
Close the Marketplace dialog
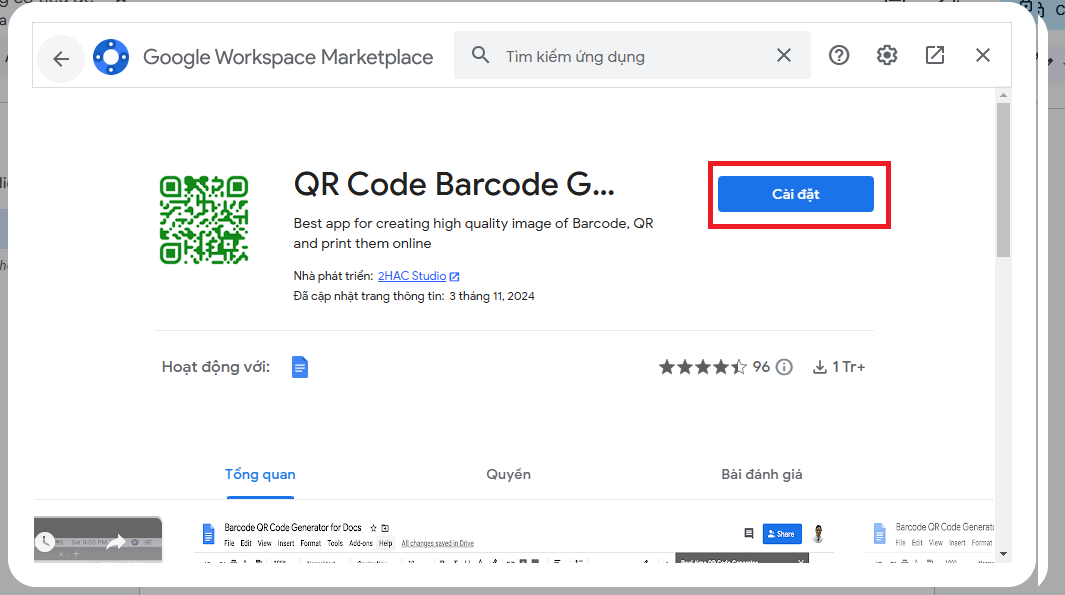point(983,55)
